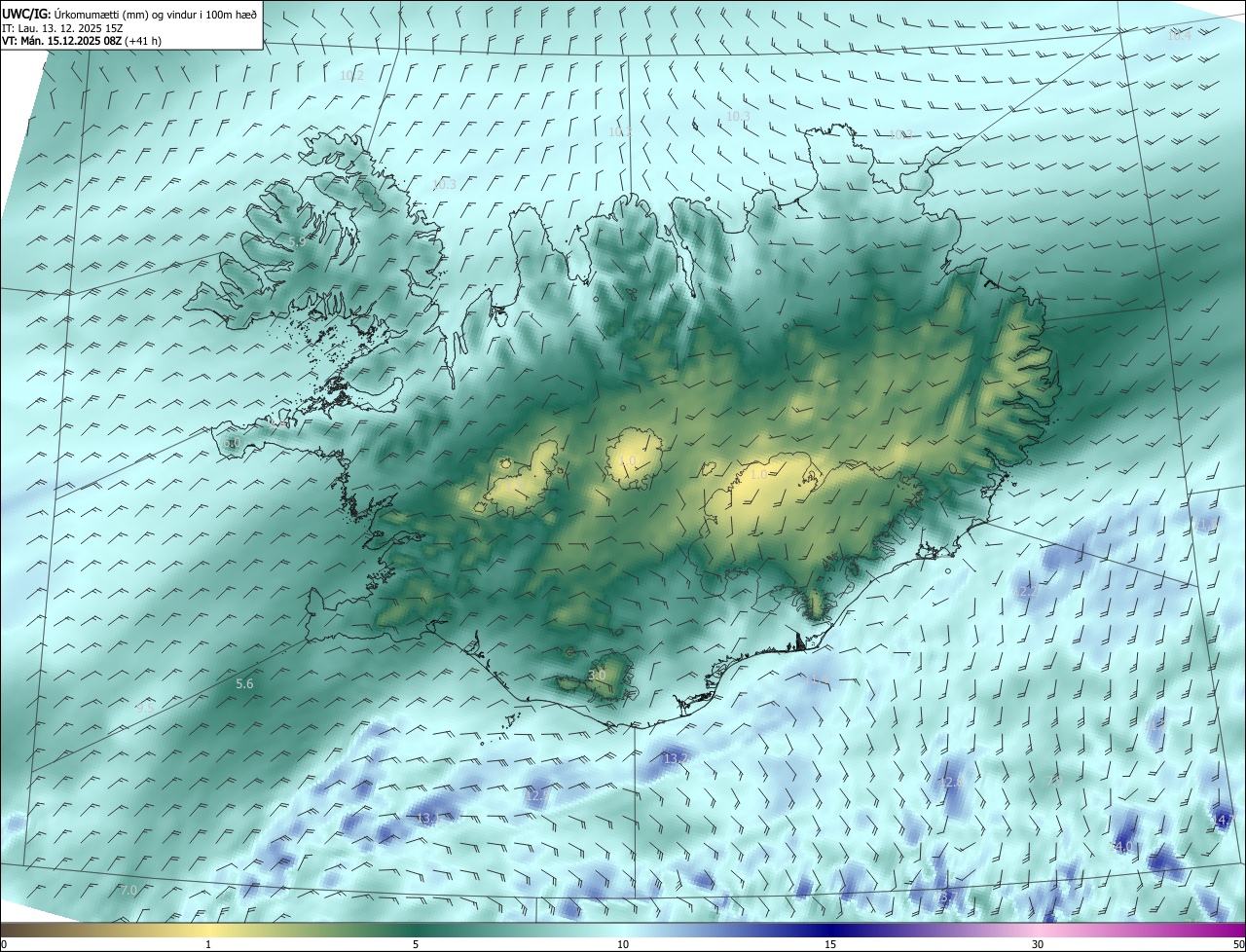This screenshot has width=1246, height=952.
Task: Click the 7.0 value label on the map
Action: (128, 890)
